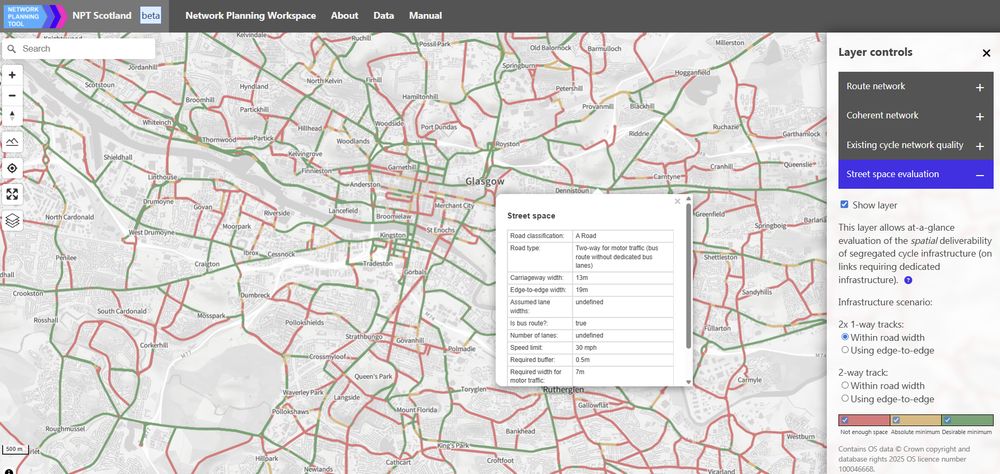Click the Network Planning Tool logo
Viewport: 1000px width, 474px height.
coord(35,16)
